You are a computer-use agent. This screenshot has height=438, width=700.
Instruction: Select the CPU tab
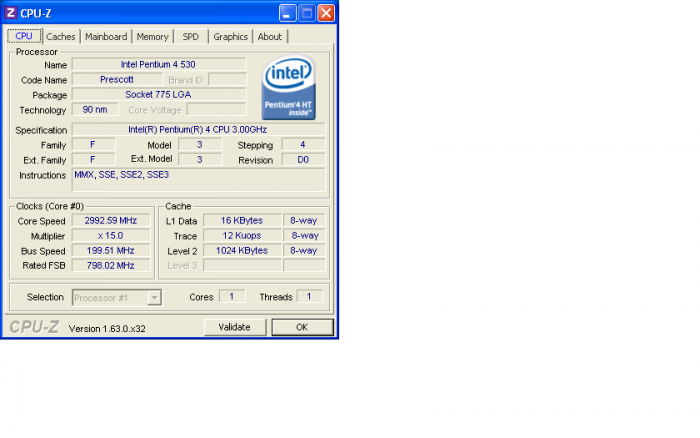[x=24, y=36]
